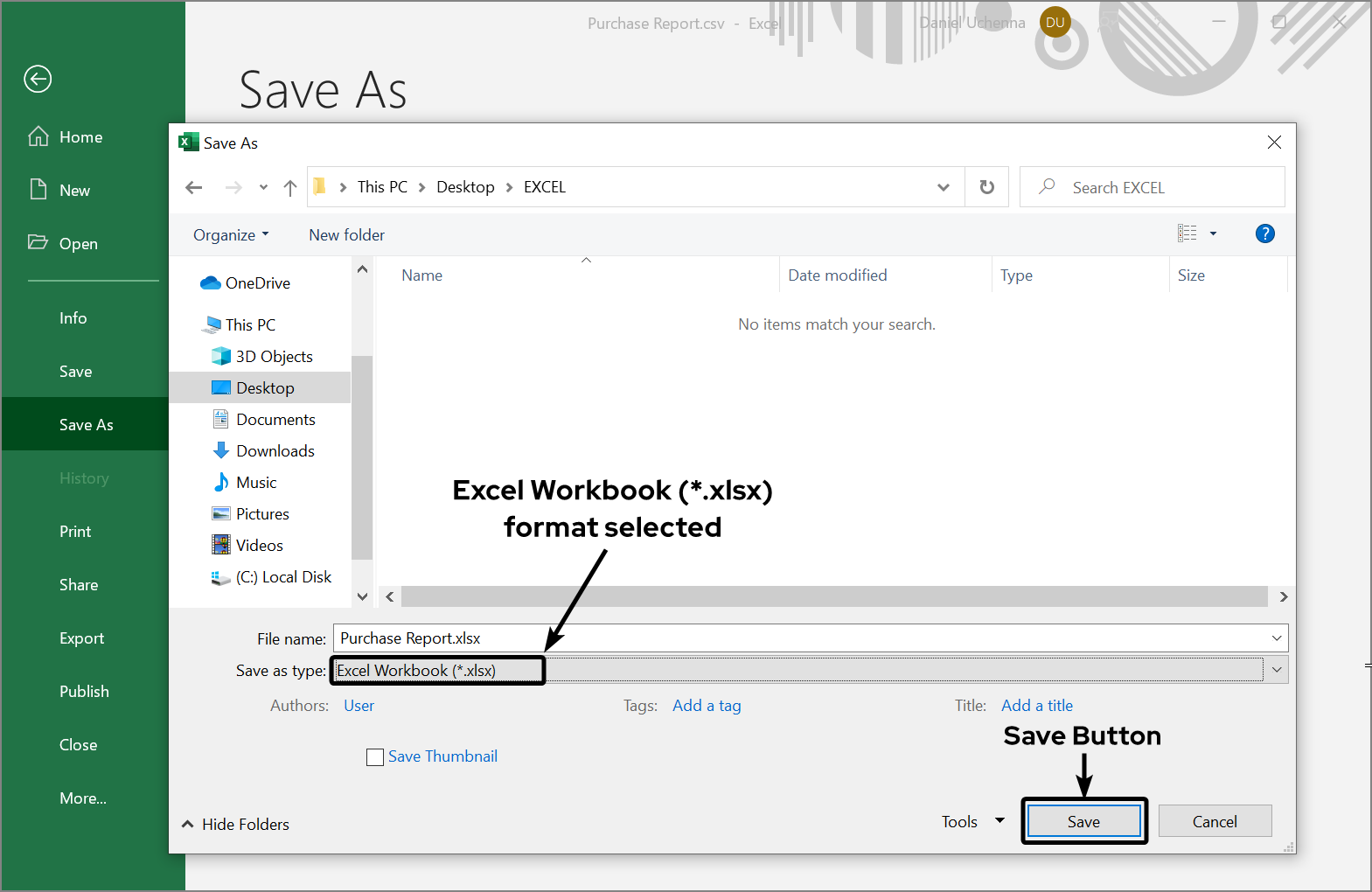Viewport: 1372px width, 892px height.
Task: Open the view options dropdown arrow
Action: click(1213, 233)
